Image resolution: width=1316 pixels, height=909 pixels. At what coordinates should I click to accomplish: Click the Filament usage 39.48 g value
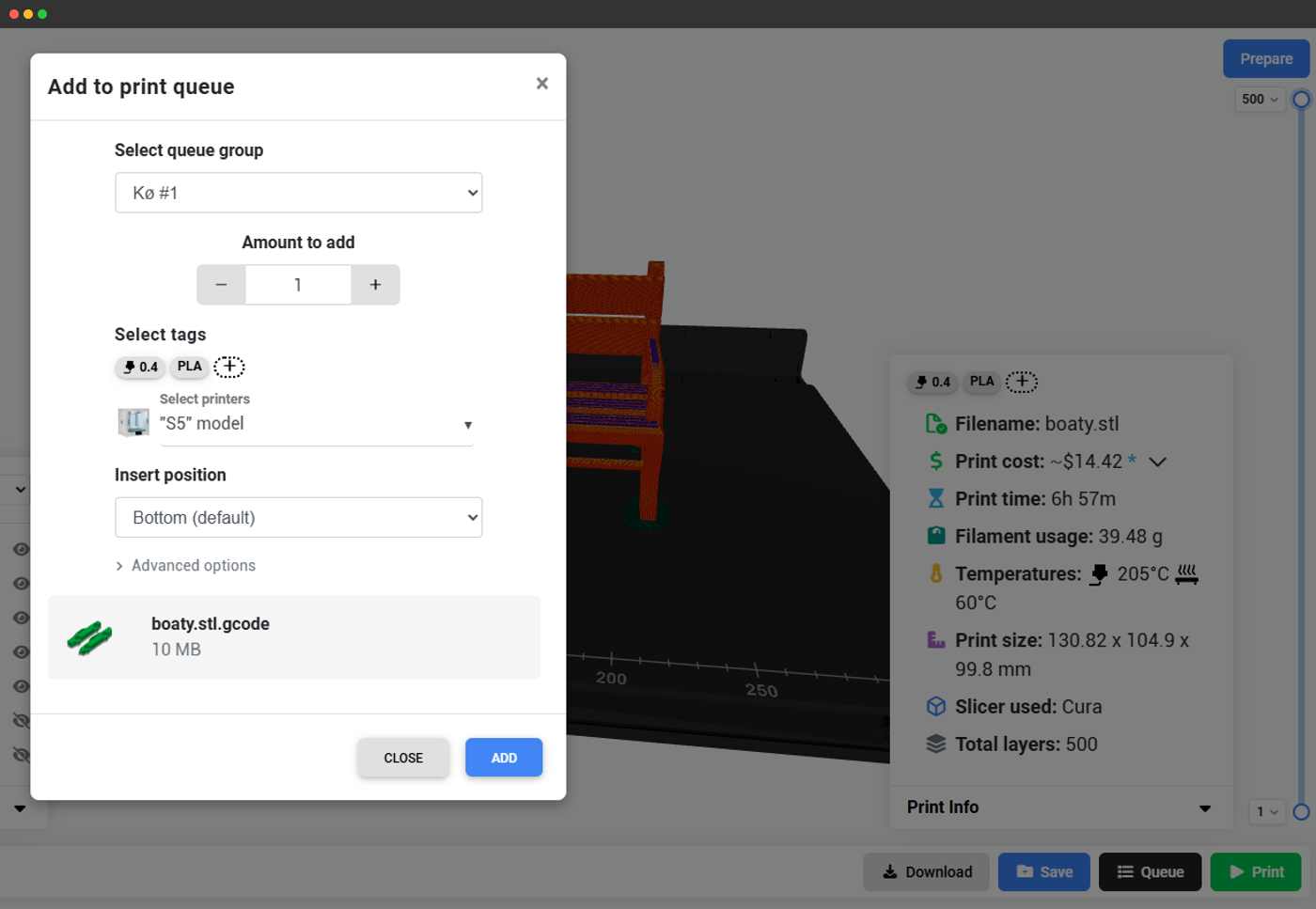1131,536
